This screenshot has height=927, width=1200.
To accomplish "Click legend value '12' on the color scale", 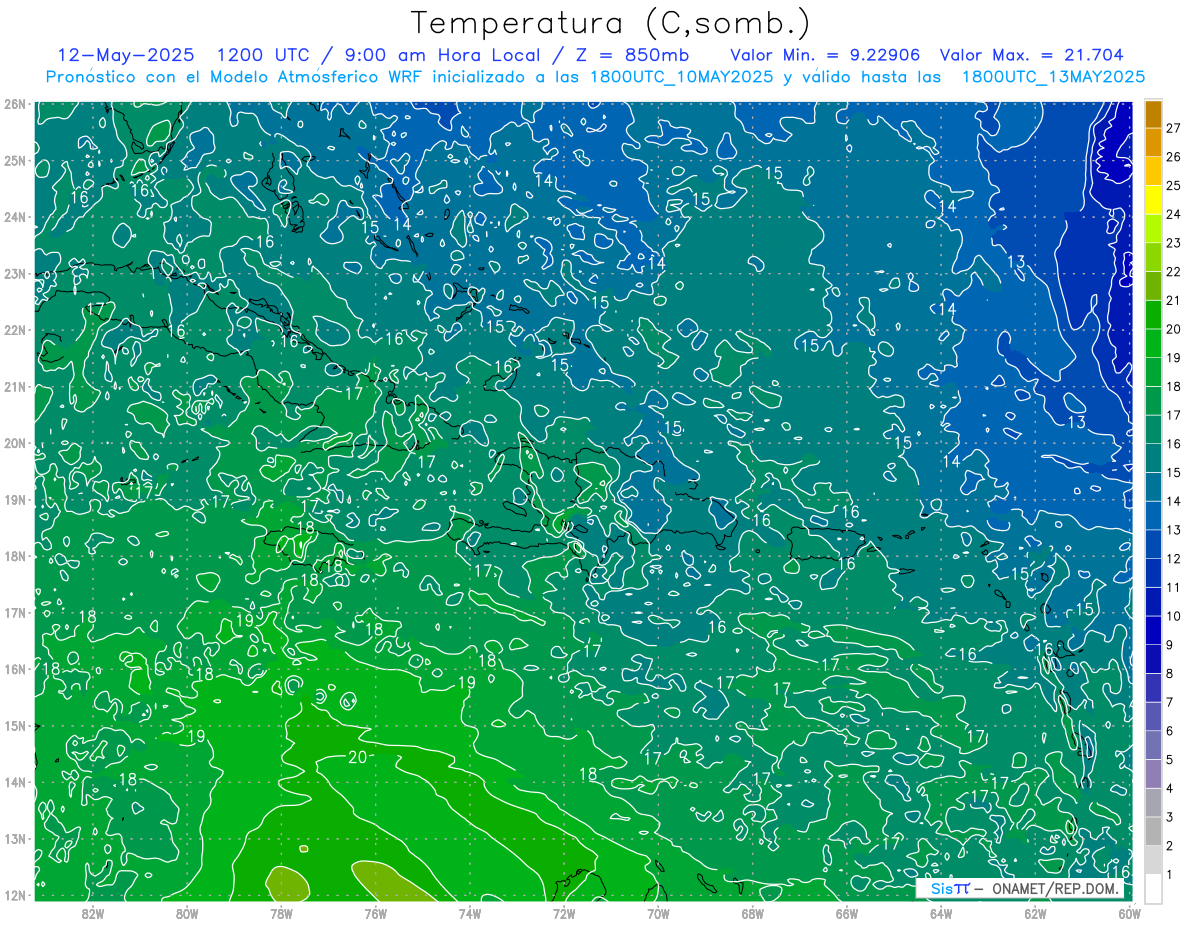I will [x=1173, y=558].
